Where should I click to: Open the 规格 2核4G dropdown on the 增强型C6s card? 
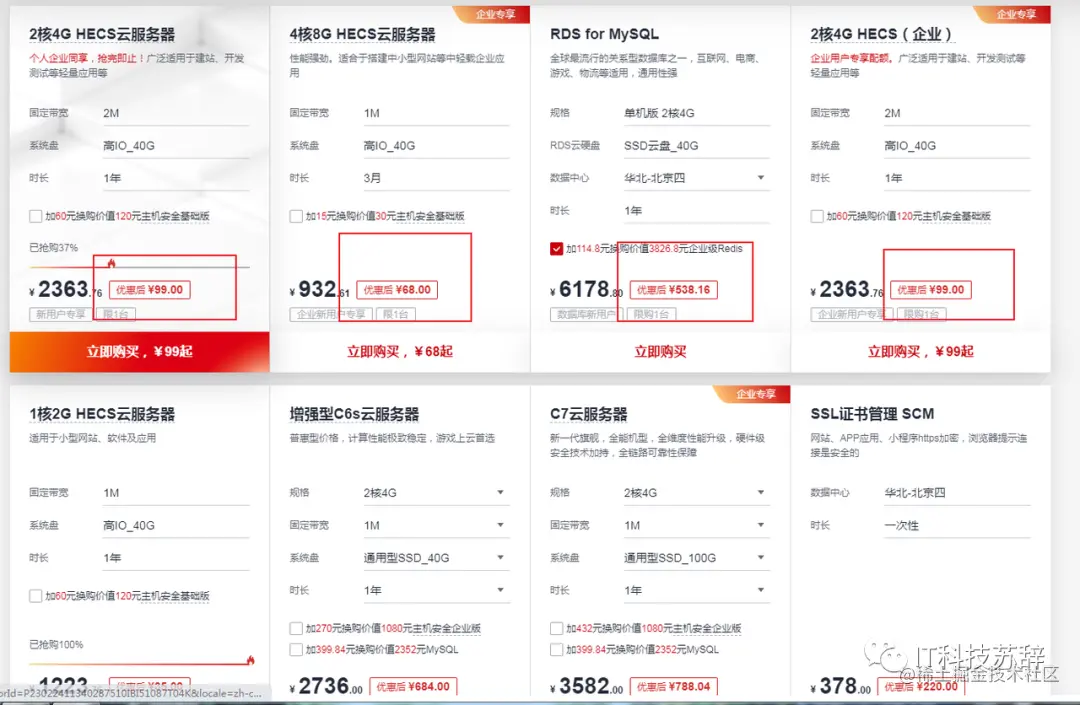tap(436, 493)
